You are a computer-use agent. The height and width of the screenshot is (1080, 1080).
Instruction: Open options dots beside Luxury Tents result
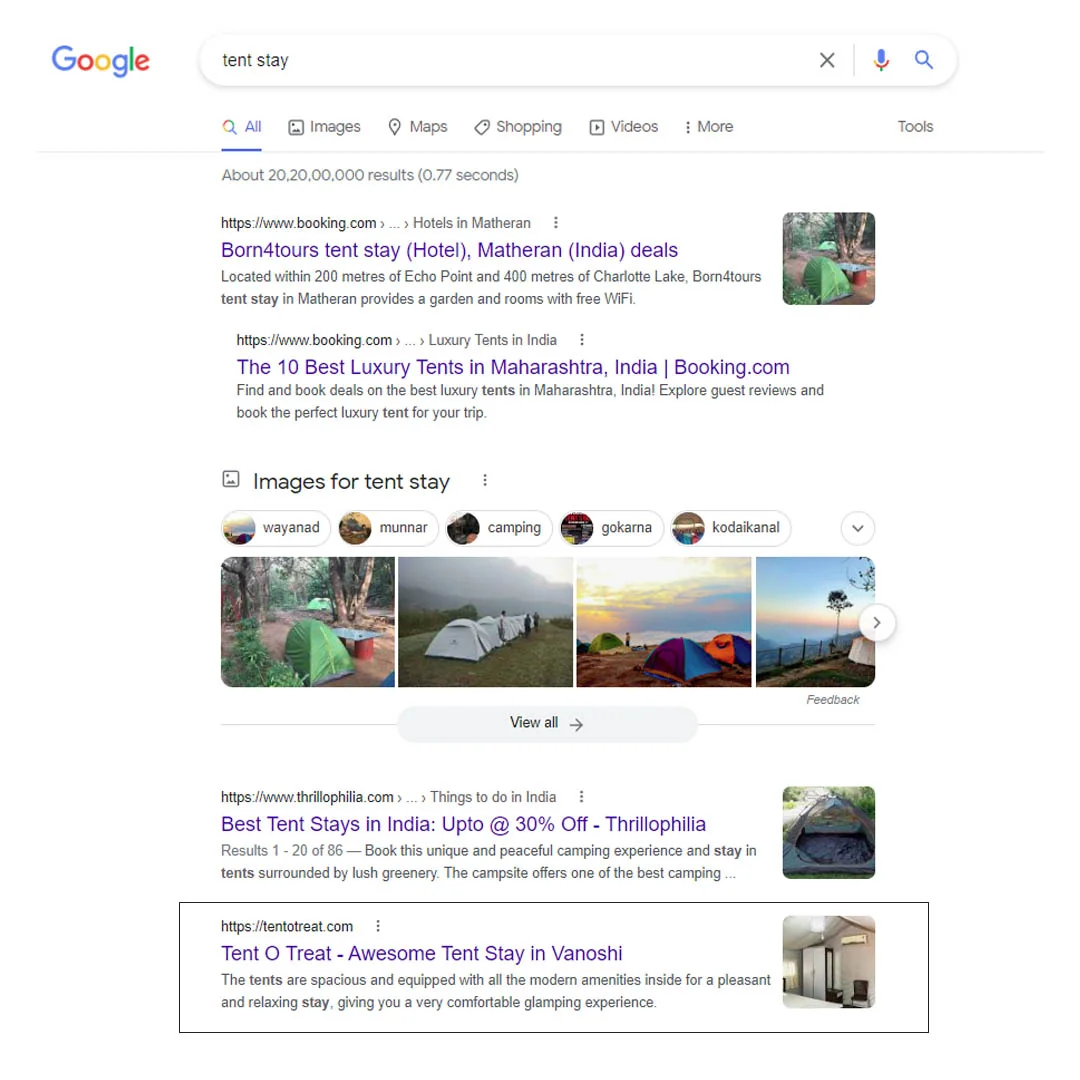click(581, 340)
